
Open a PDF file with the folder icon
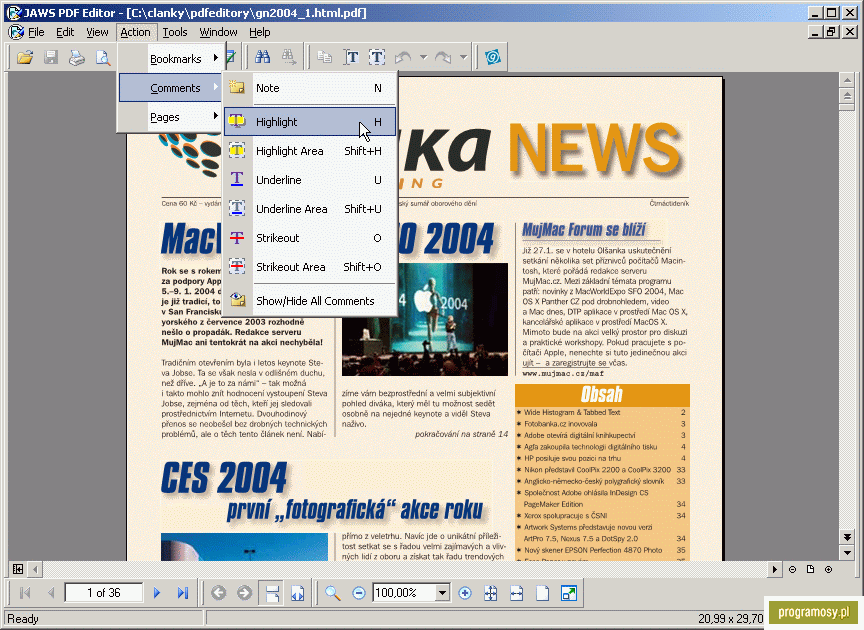(x=25, y=57)
